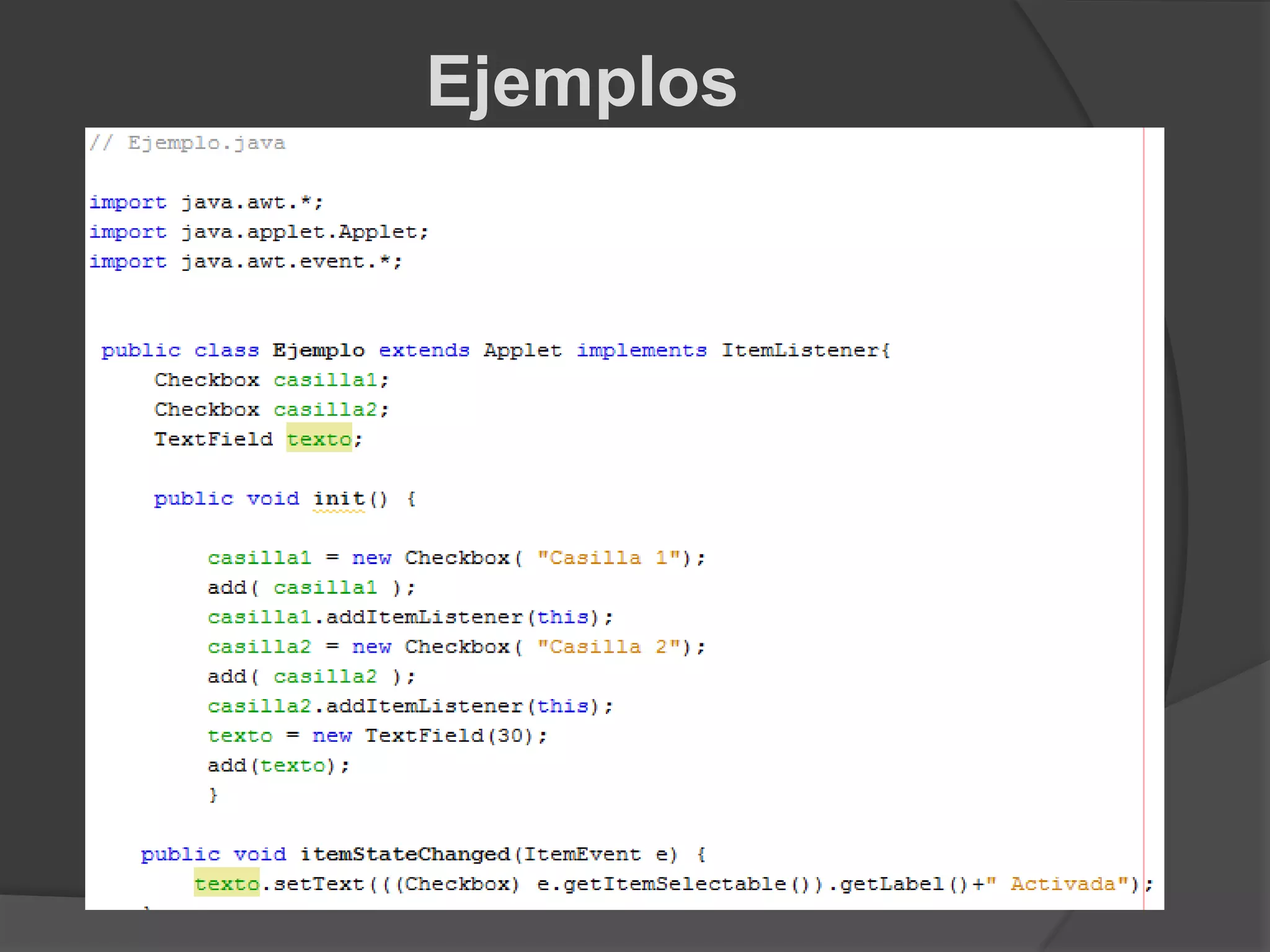Click the import java.applet.Applet line

(x=259, y=232)
